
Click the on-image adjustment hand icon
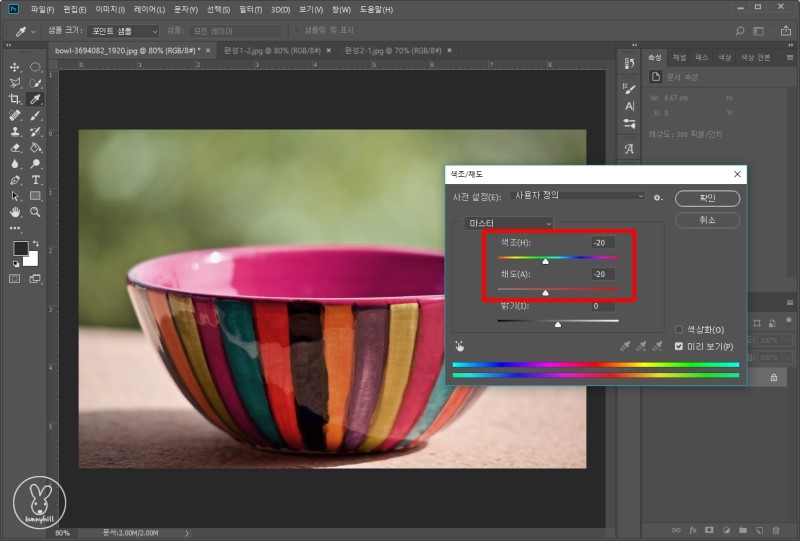click(460, 345)
